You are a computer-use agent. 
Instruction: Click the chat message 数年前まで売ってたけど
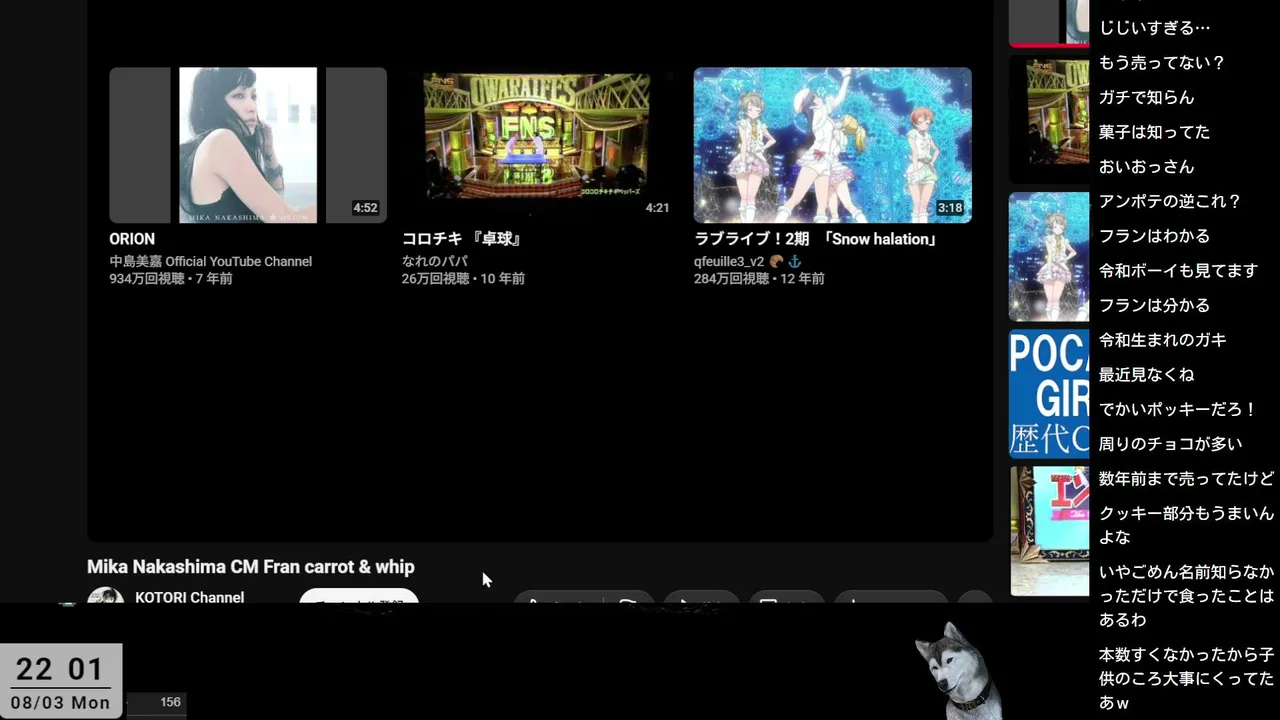1186,479
